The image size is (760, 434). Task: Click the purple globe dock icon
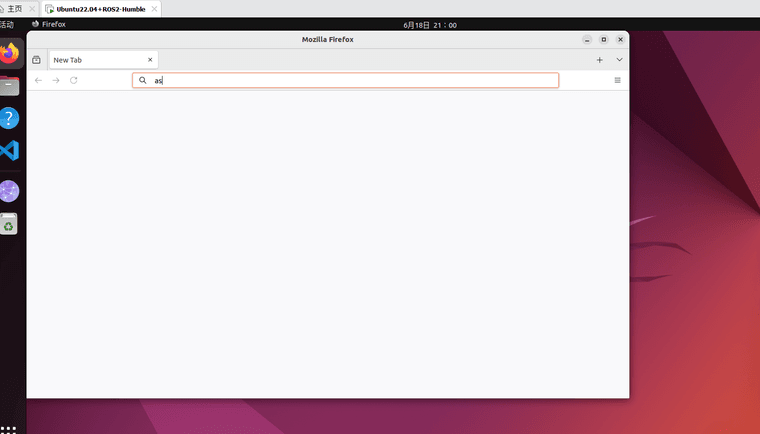pos(9,191)
